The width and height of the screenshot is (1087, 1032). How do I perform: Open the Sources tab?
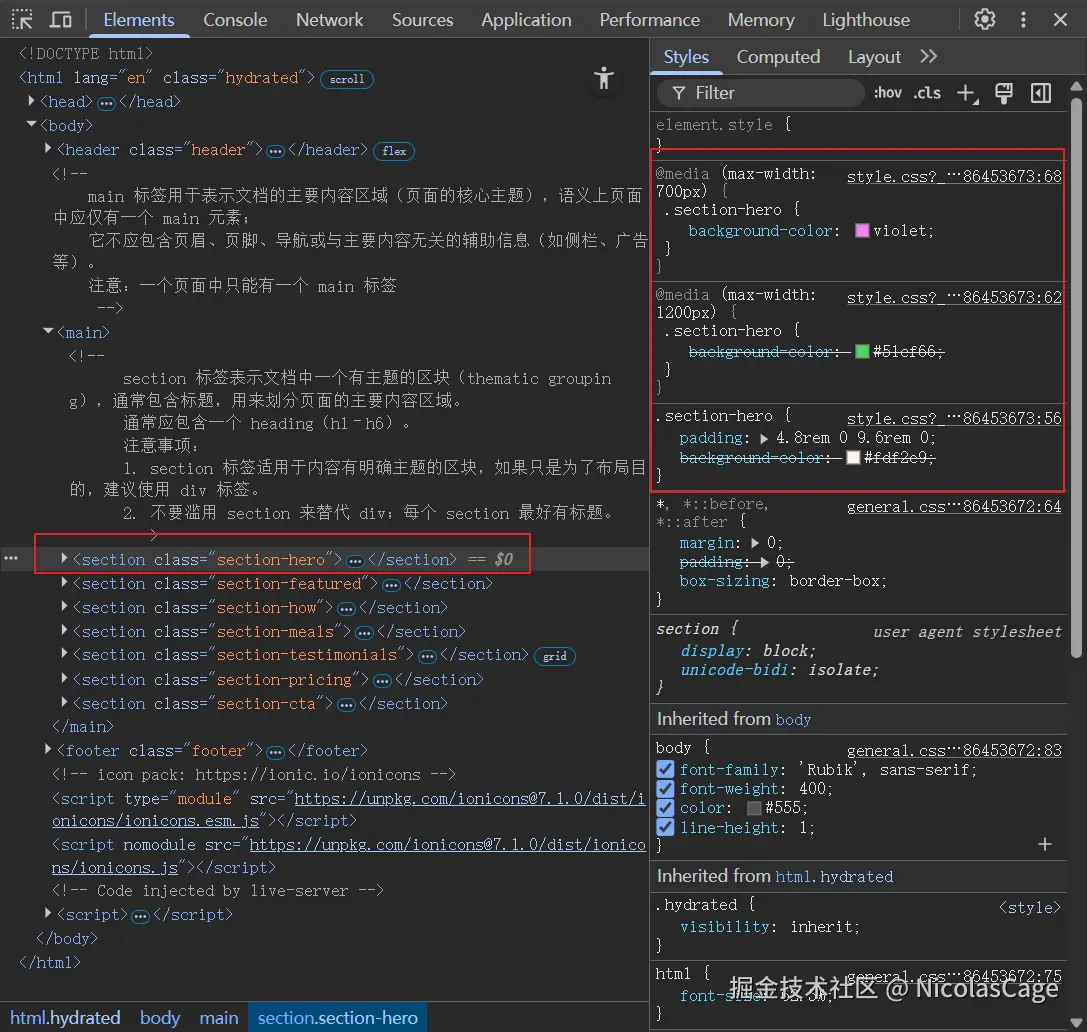tap(422, 19)
